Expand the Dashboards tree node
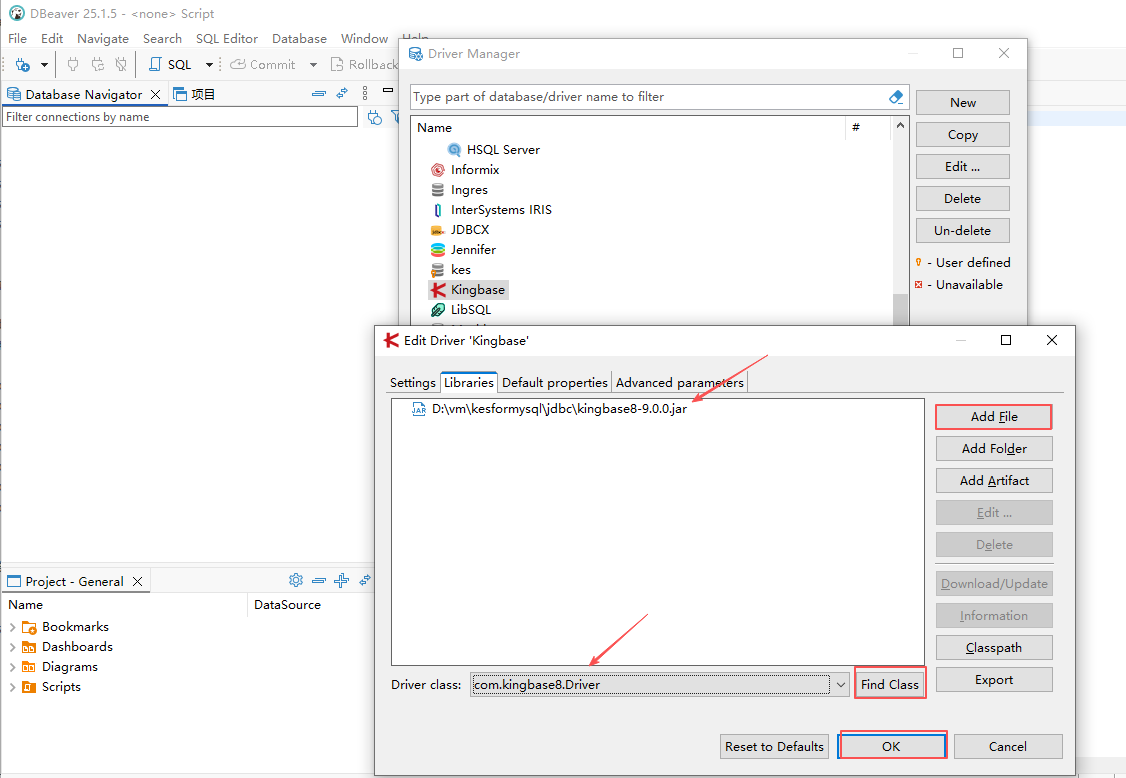 12,647
